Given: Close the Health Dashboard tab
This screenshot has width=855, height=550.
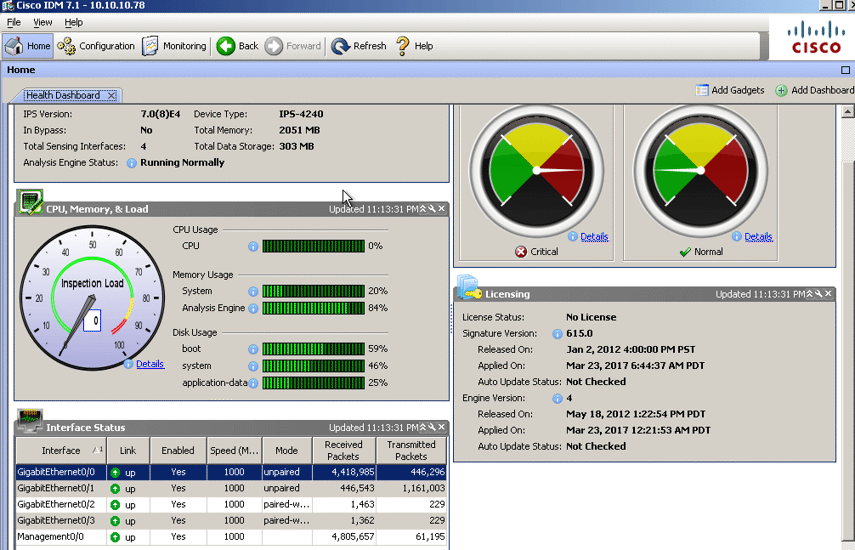Looking at the screenshot, I should 112,95.
